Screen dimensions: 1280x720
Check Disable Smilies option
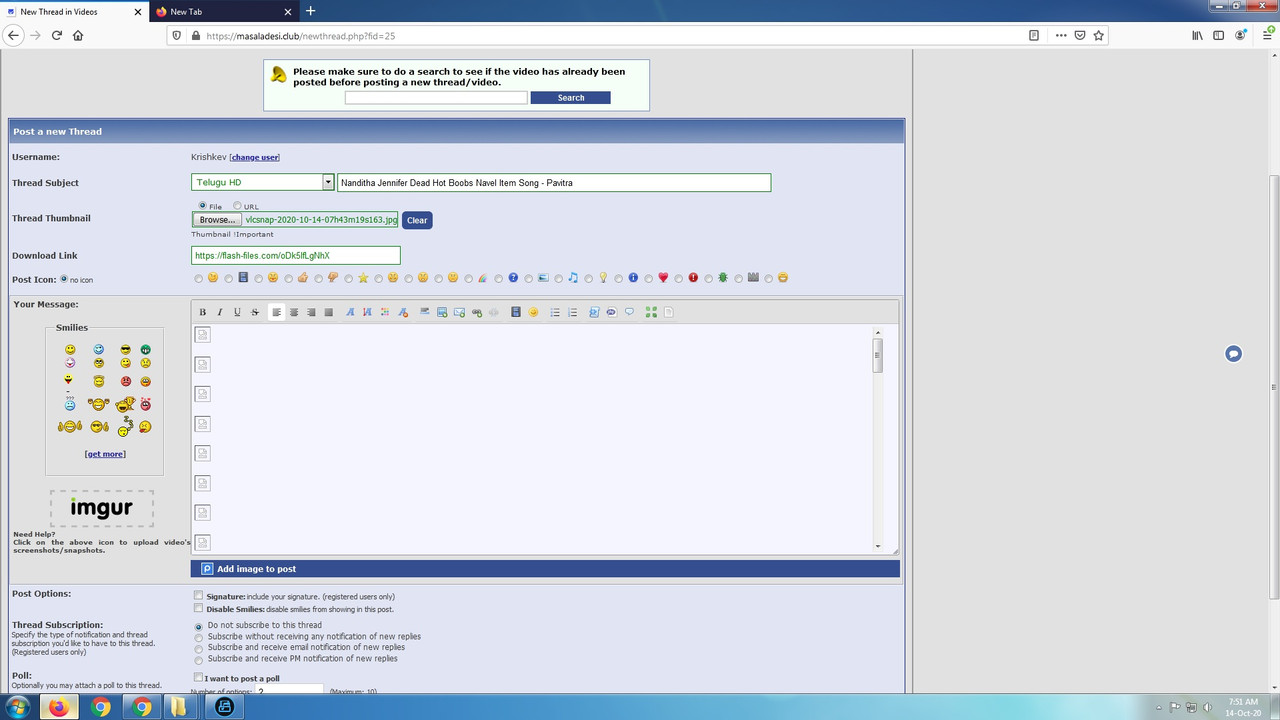(x=198, y=608)
